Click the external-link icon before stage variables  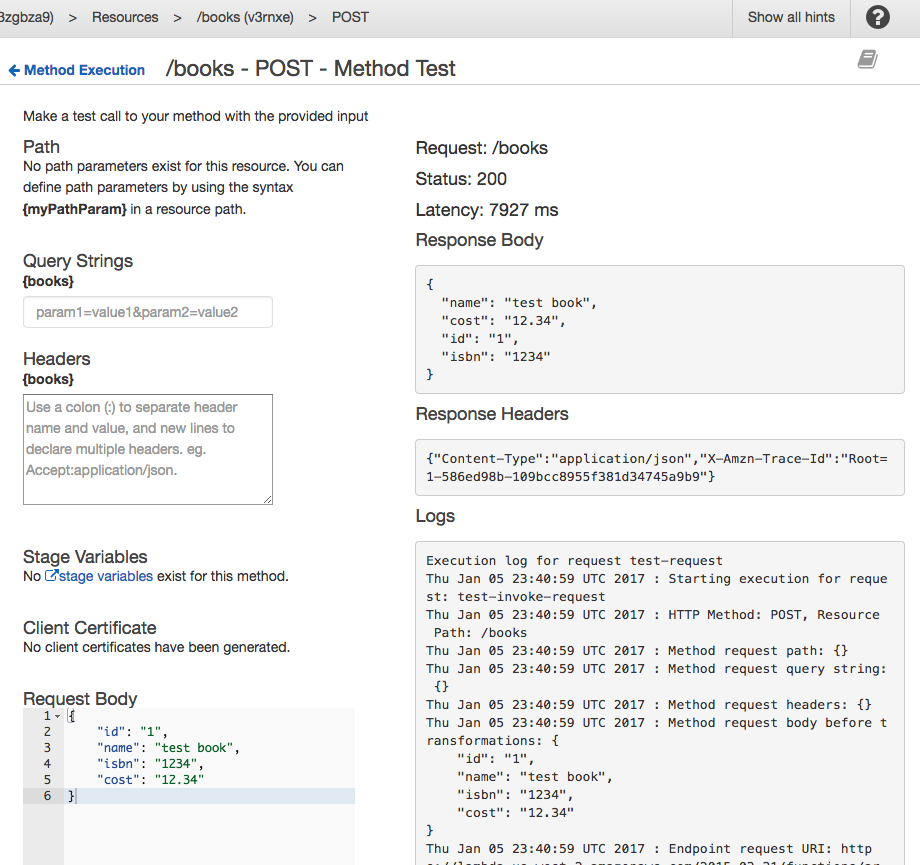(50, 575)
